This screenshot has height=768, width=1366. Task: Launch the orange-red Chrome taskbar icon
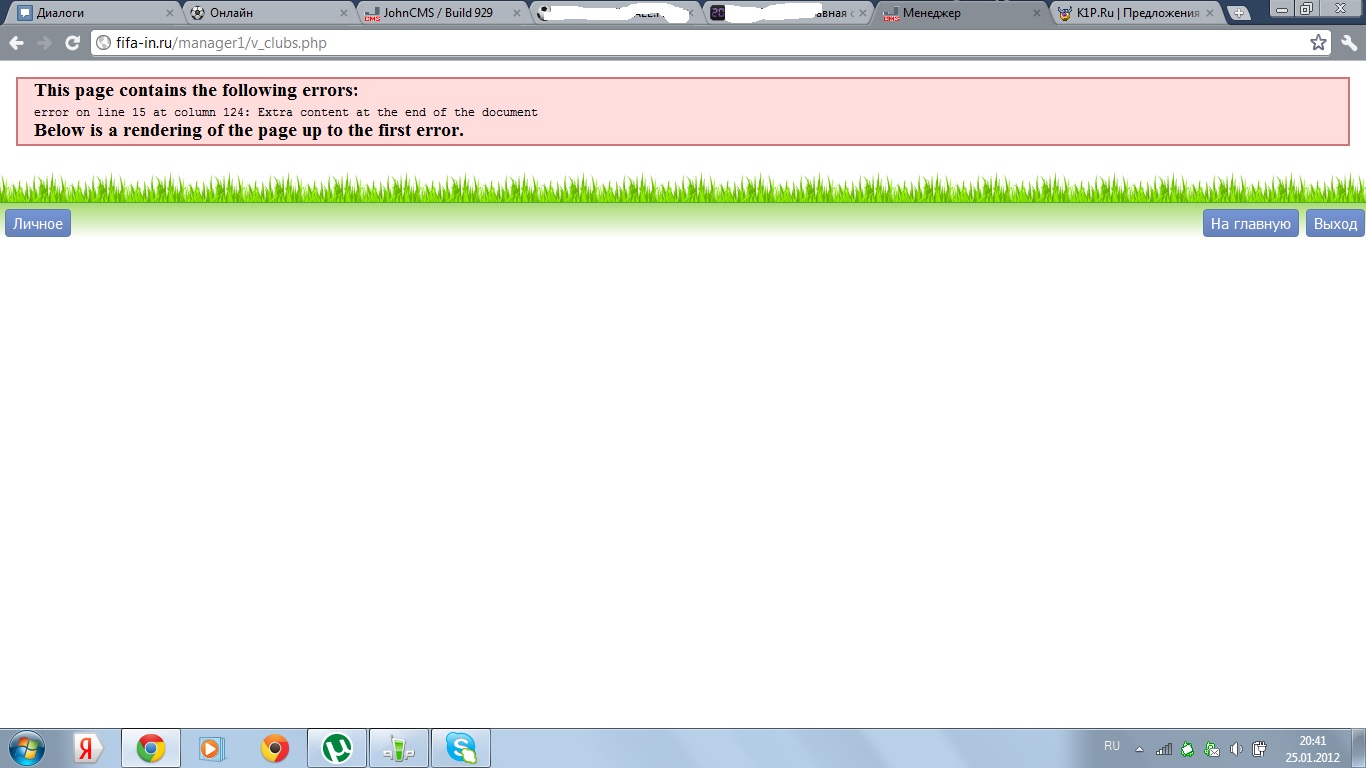[x=275, y=748]
